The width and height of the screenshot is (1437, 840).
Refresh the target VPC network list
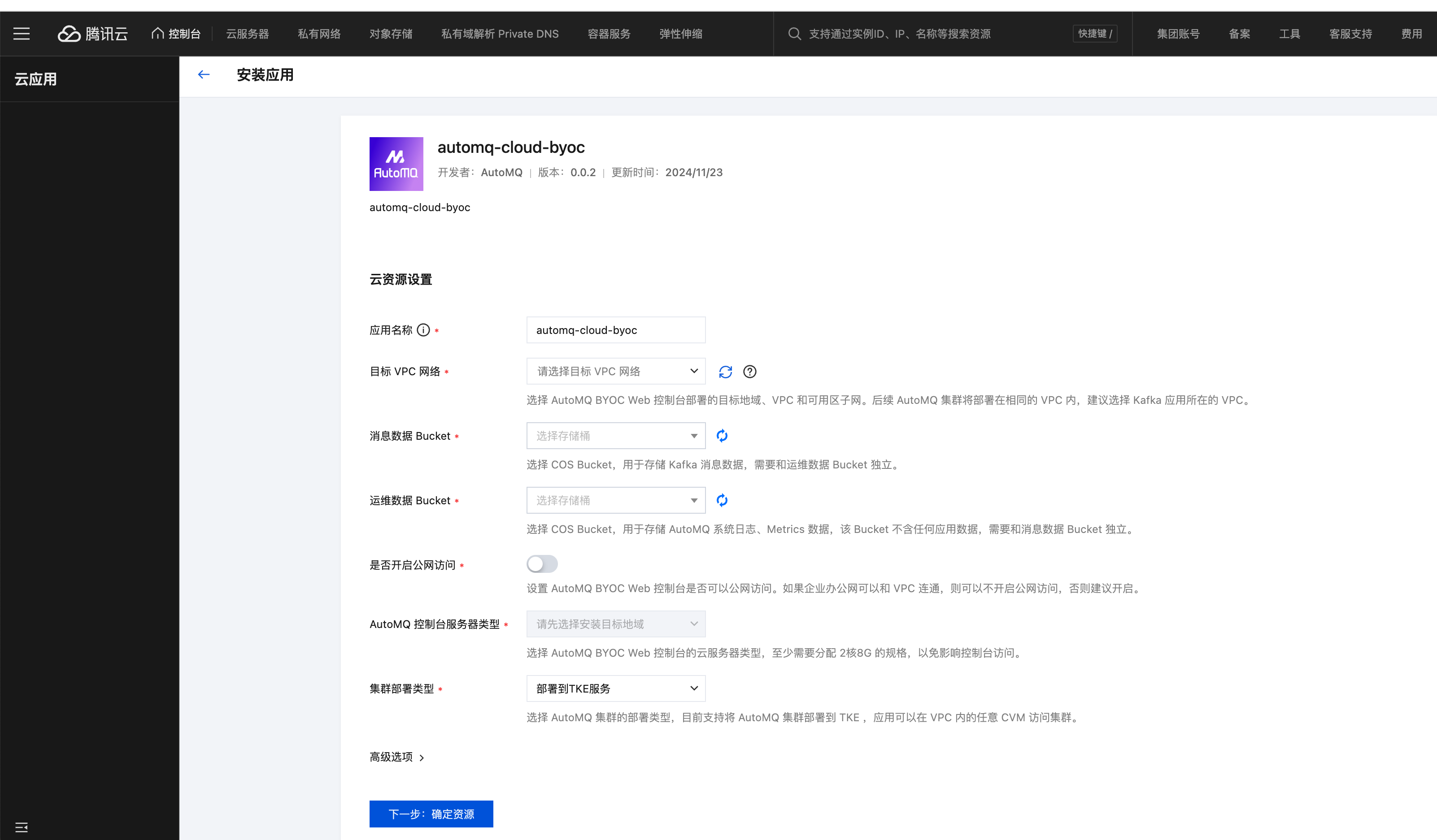[725, 372]
